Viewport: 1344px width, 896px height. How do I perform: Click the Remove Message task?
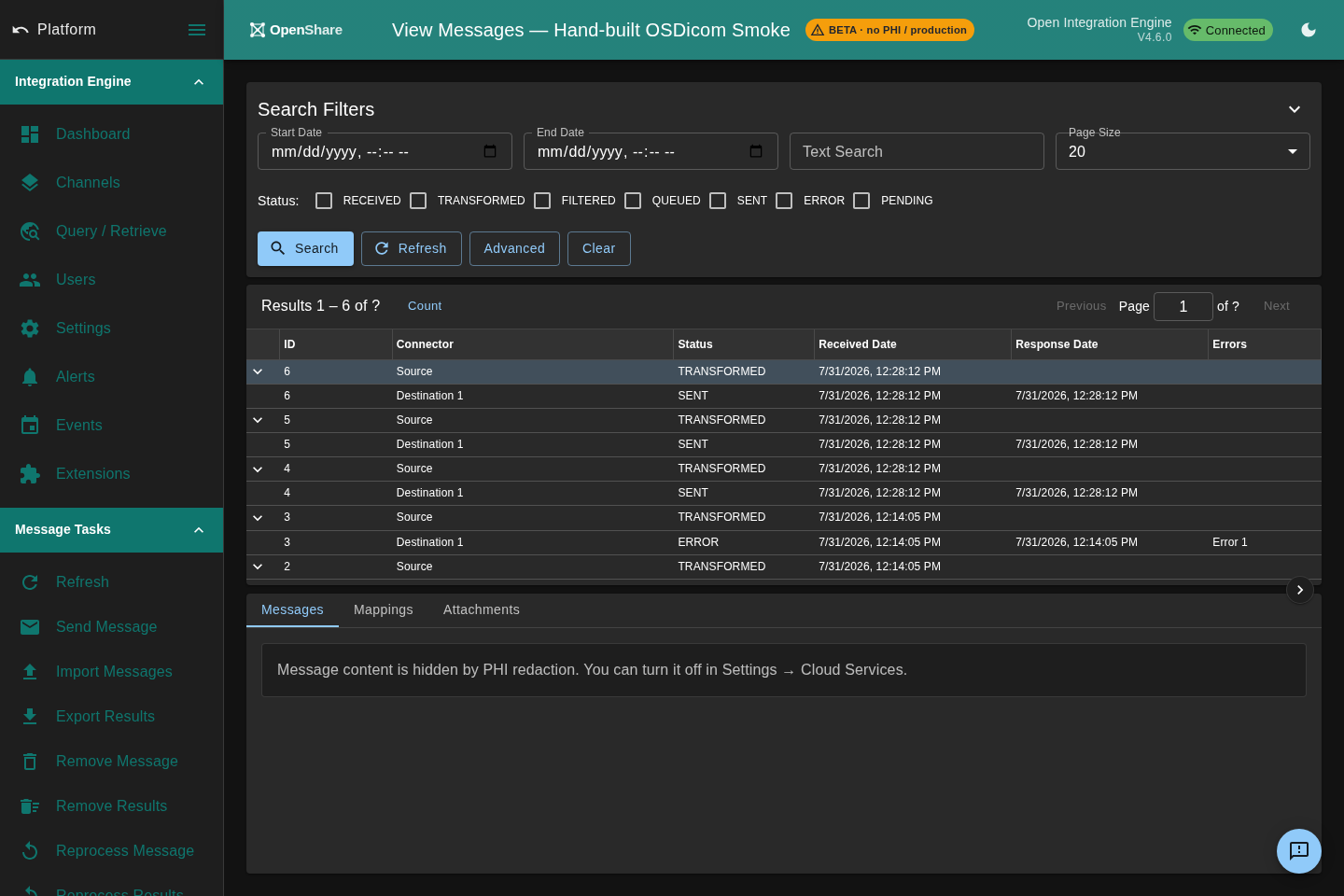pyautogui.click(x=111, y=762)
